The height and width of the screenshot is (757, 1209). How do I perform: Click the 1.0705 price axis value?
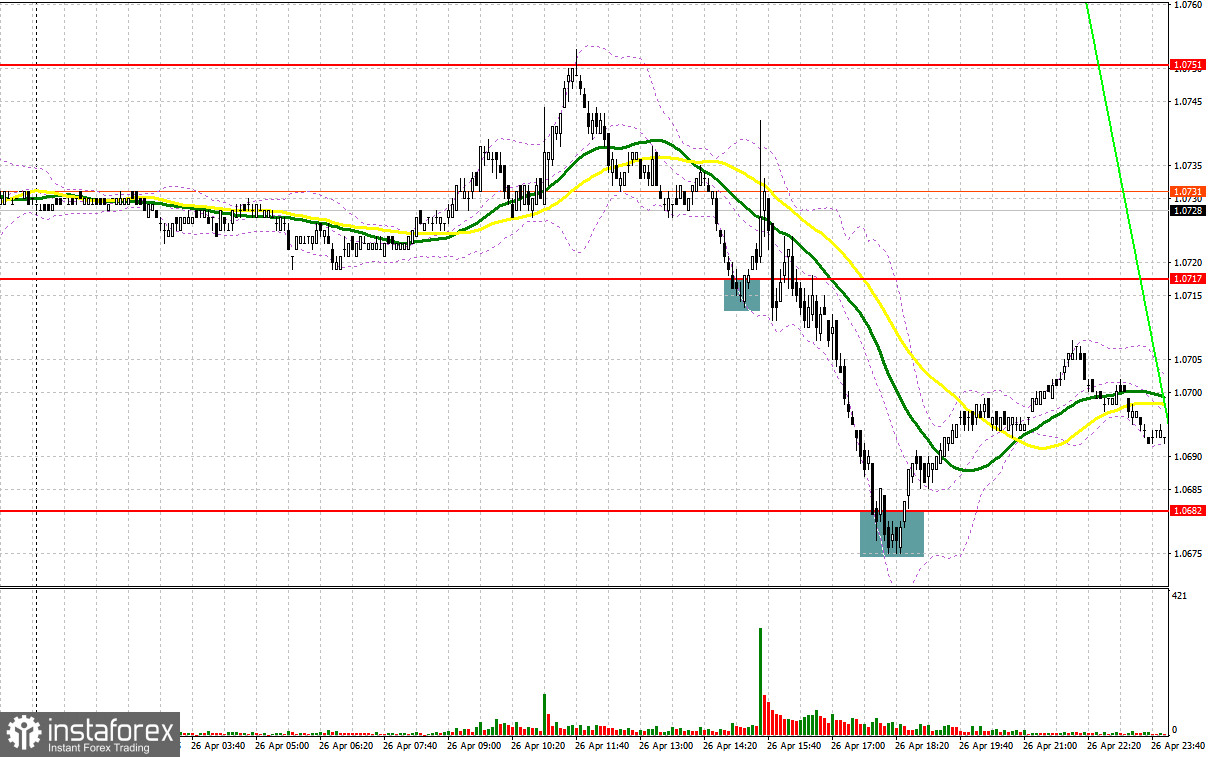click(x=1188, y=359)
